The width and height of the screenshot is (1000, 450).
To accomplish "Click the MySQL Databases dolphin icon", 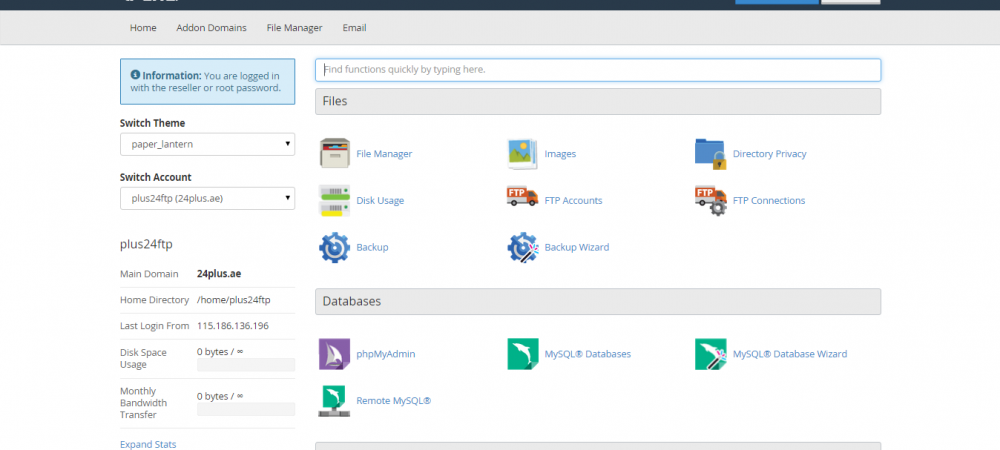I will (522, 354).
